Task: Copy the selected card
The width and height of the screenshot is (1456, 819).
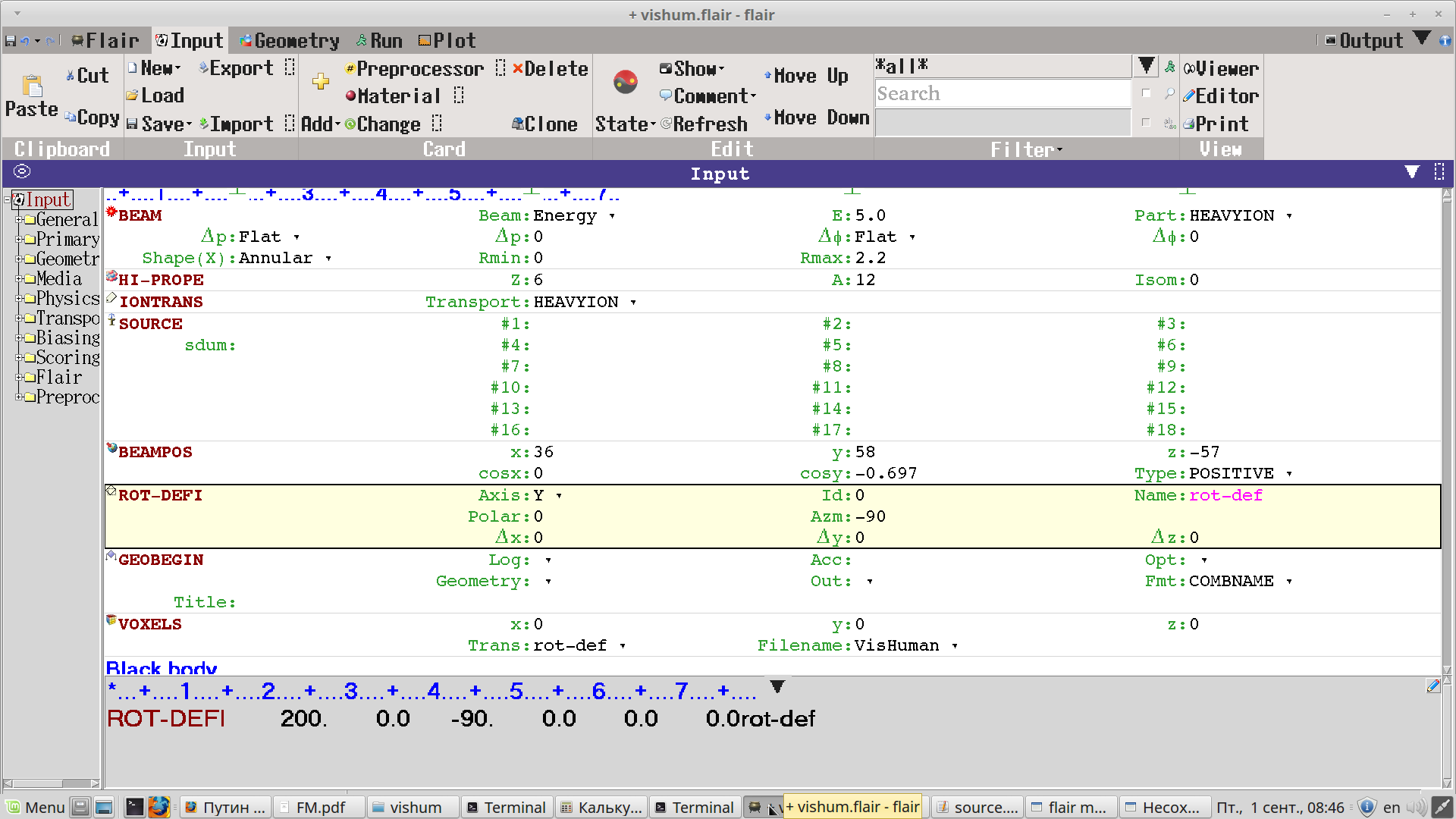Action: 92,118
